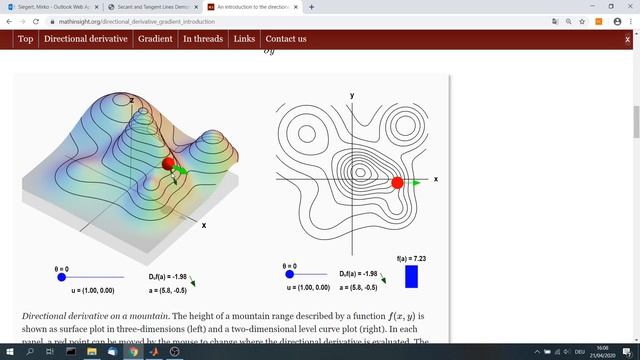Screen dimensions: 640x360
Task: Close the directional derivative tab
Action: (x=296, y=7)
